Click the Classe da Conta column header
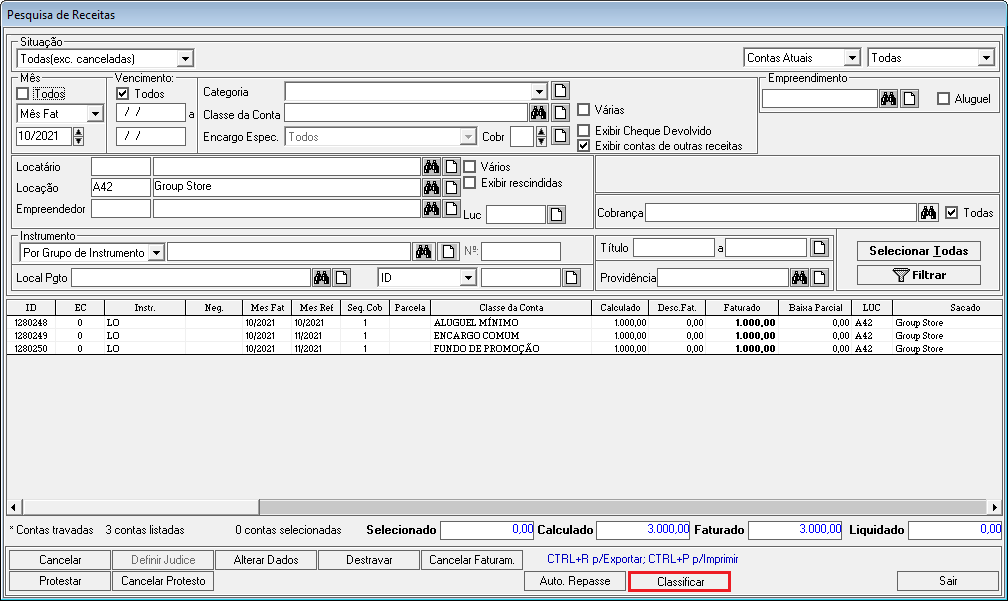This screenshot has width=1008, height=601. 511,308
